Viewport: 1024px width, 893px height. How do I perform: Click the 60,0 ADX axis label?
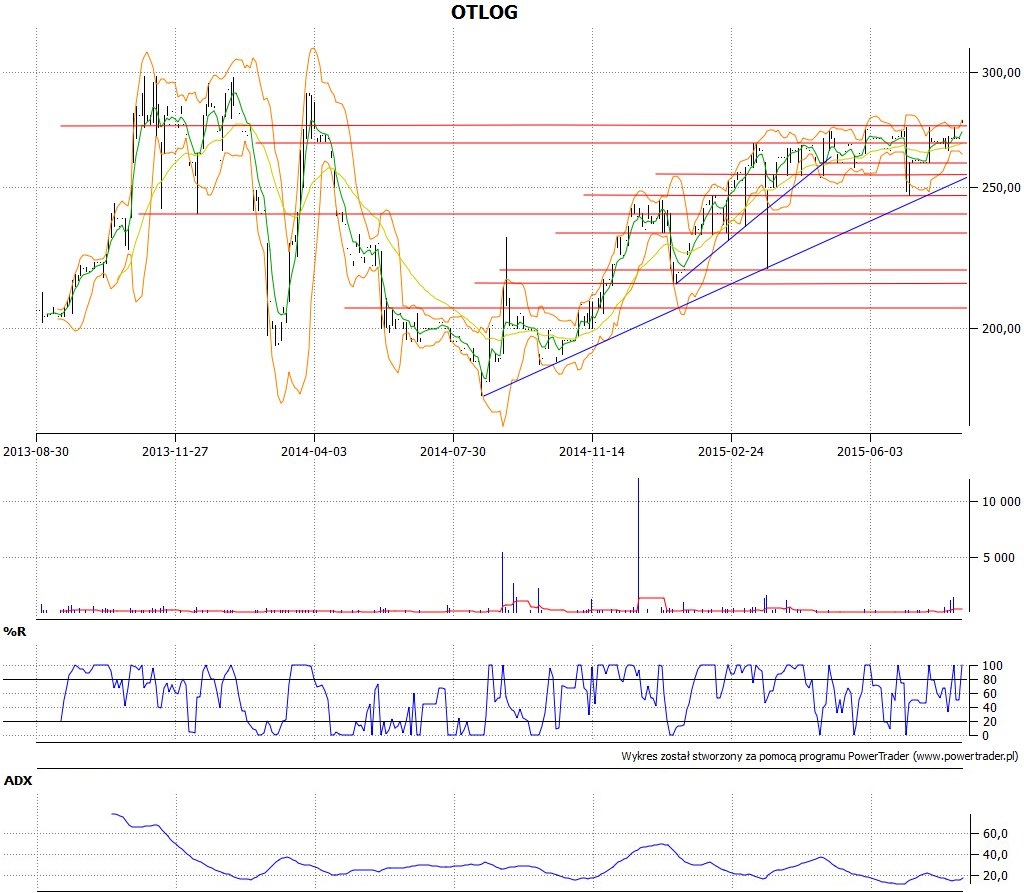(995, 834)
